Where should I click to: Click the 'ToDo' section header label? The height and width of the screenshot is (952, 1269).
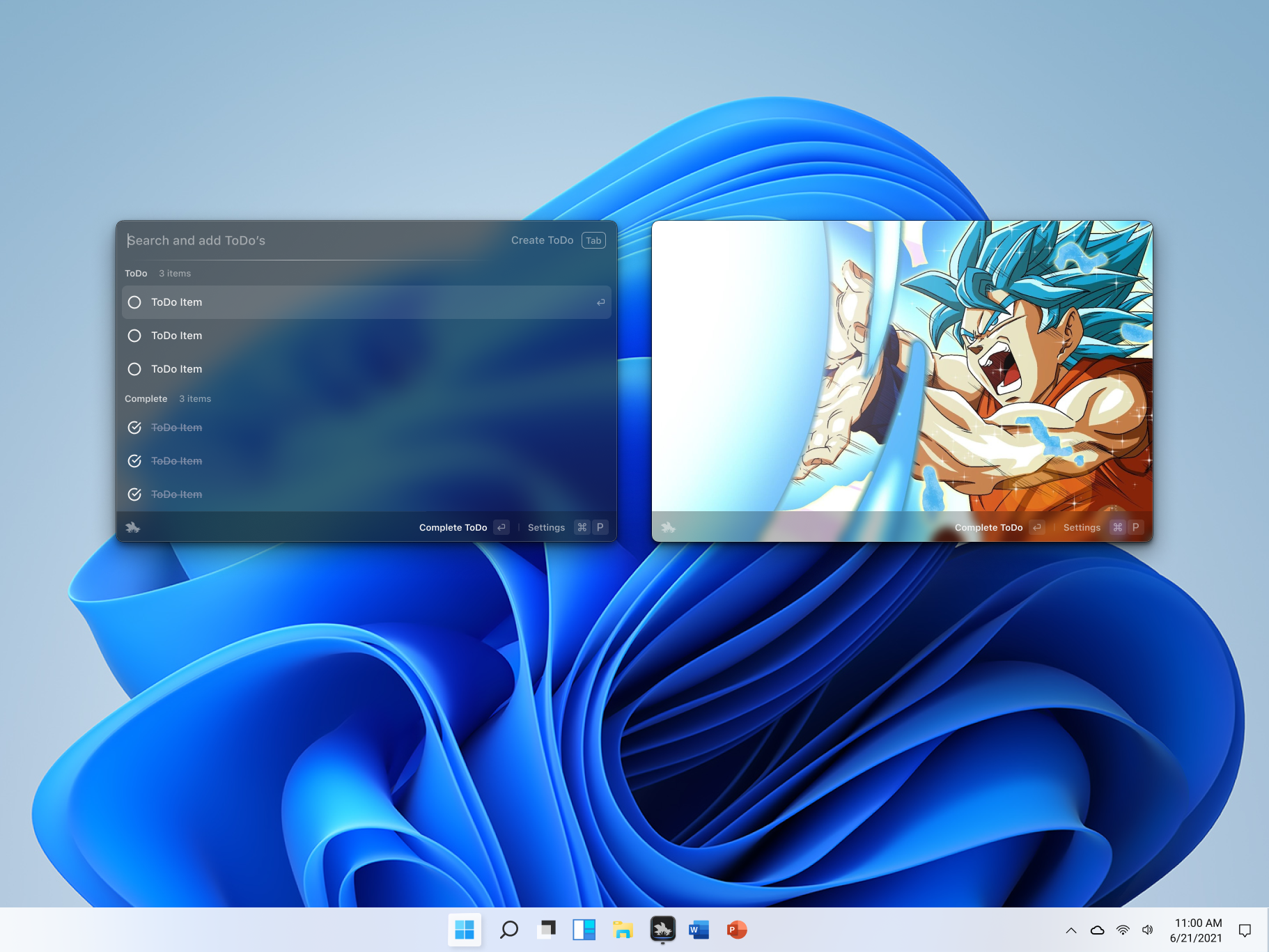pyautogui.click(x=136, y=274)
